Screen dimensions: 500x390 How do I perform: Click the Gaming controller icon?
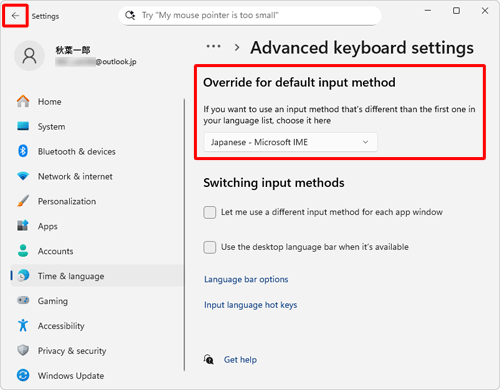click(23, 300)
